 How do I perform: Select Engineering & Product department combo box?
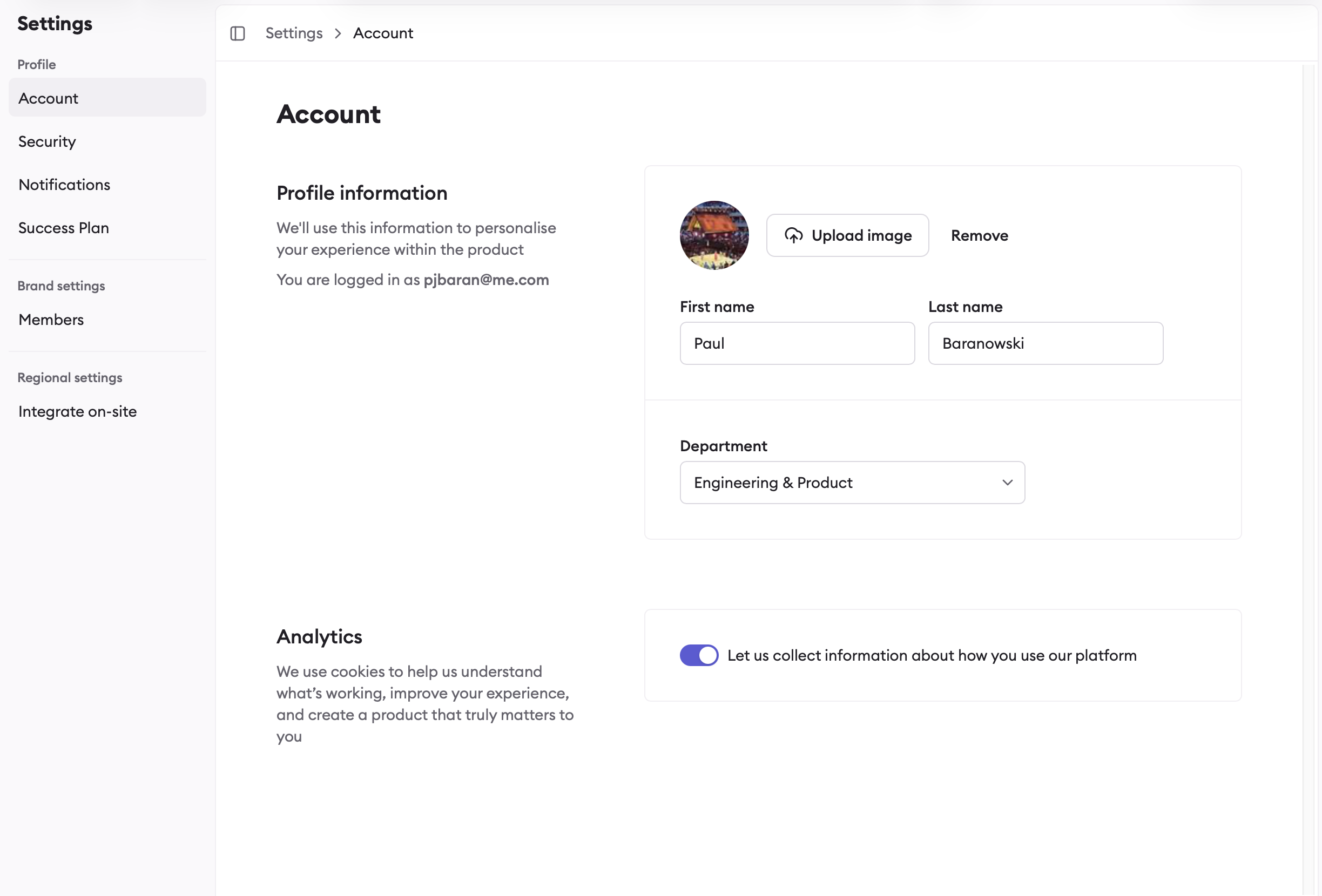851,482
